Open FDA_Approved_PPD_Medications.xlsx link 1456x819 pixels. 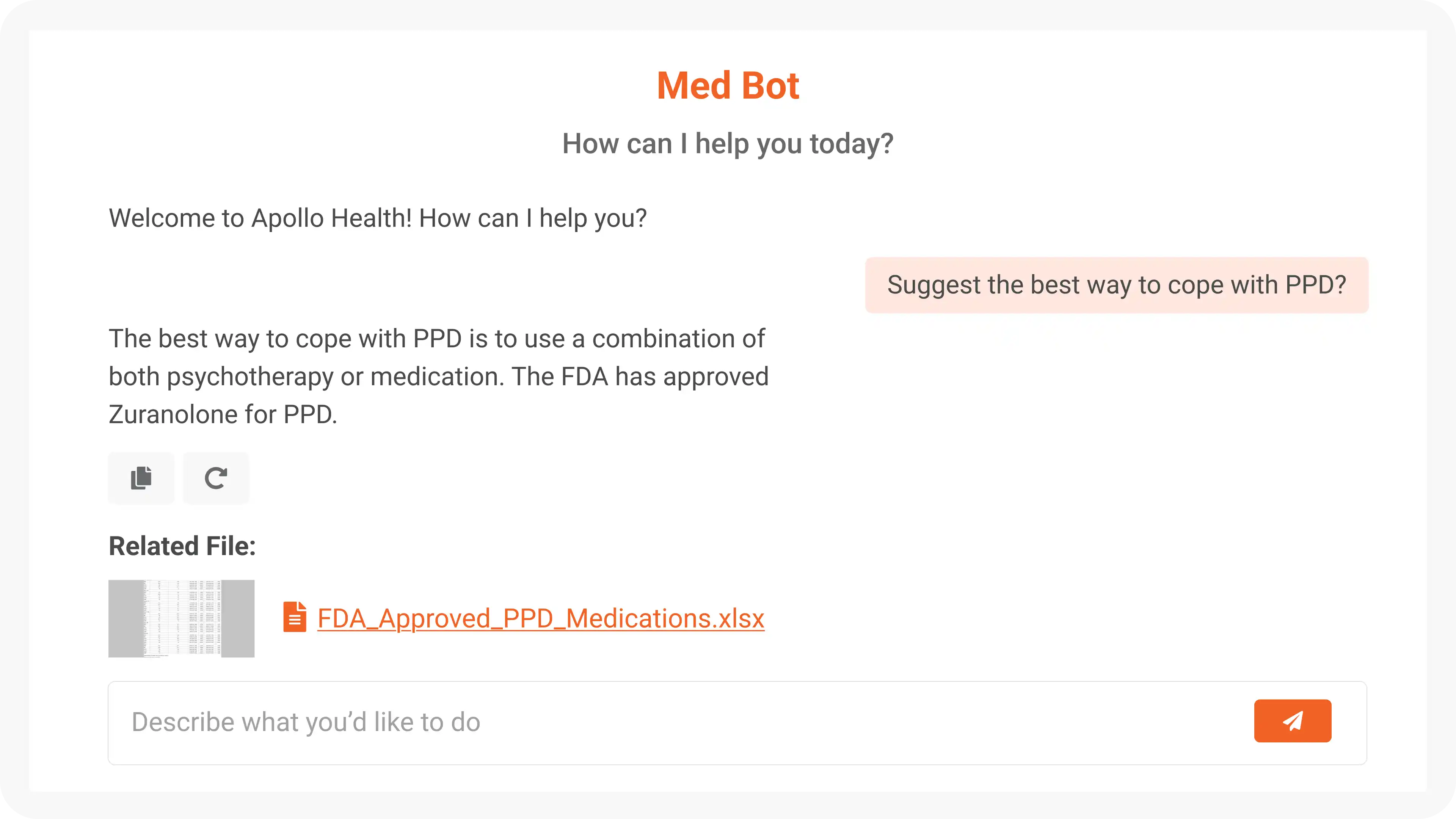[541, 618]
